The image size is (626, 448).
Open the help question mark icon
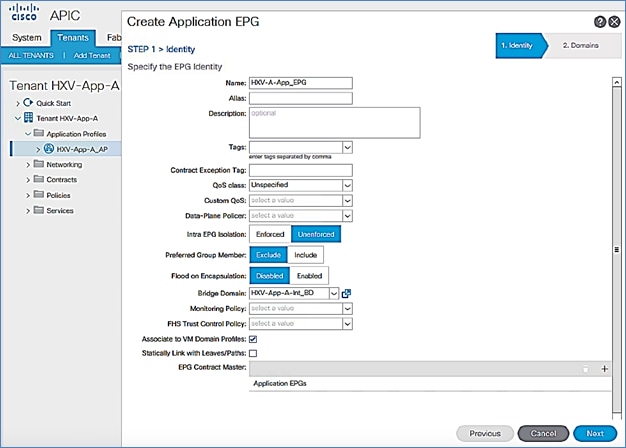(x=600, y=22)
